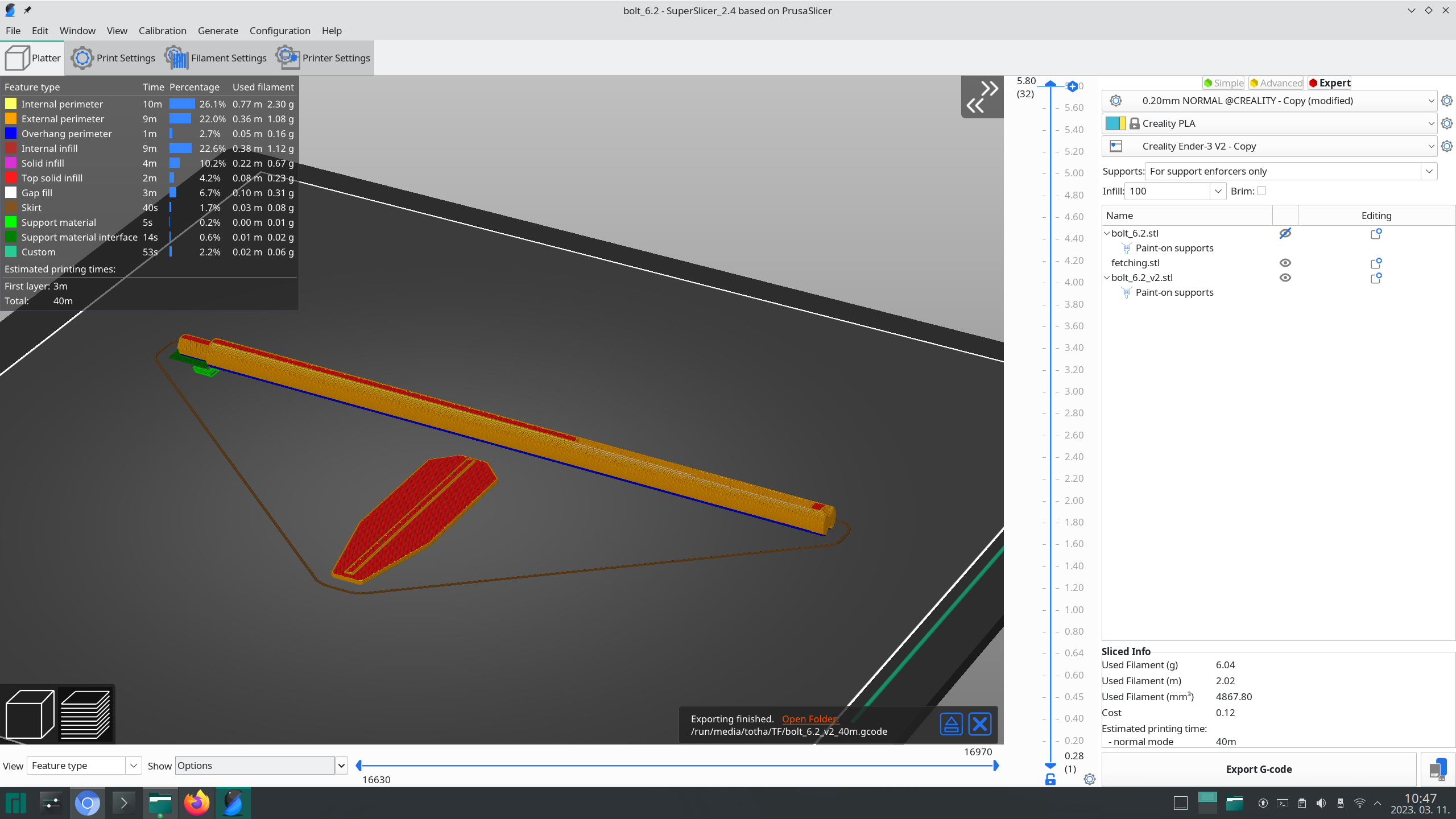This screenshot has height=819, width=1456.
Task: Click the Export G-code button
Action: (1258, 769)
